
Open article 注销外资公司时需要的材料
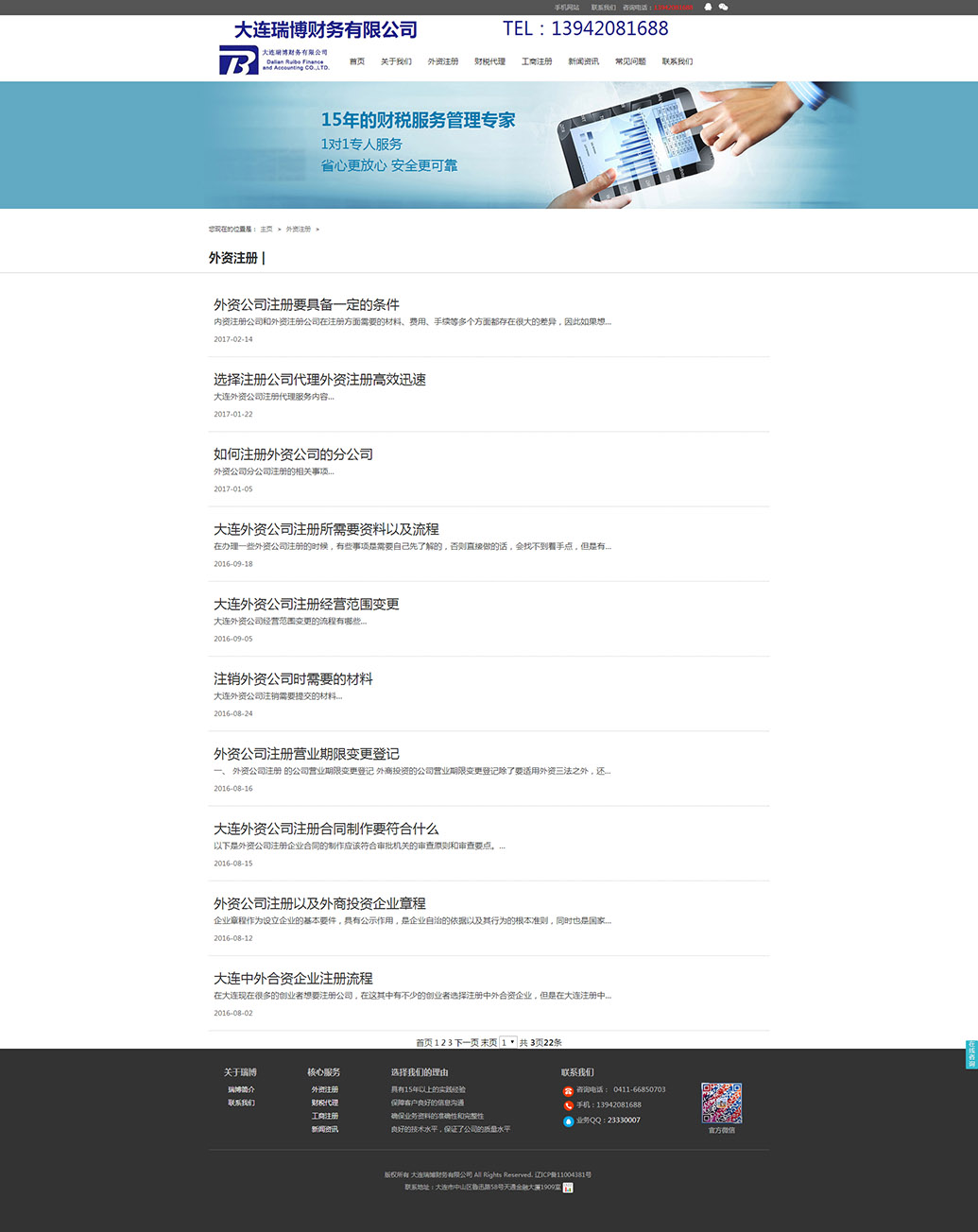point(293,679)
